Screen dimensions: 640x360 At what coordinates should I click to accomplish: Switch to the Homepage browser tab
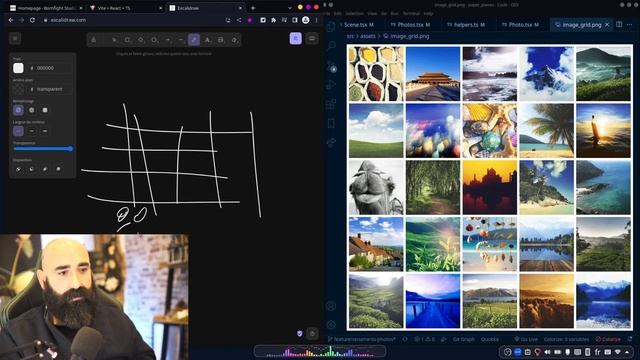[x=46, y=8]
